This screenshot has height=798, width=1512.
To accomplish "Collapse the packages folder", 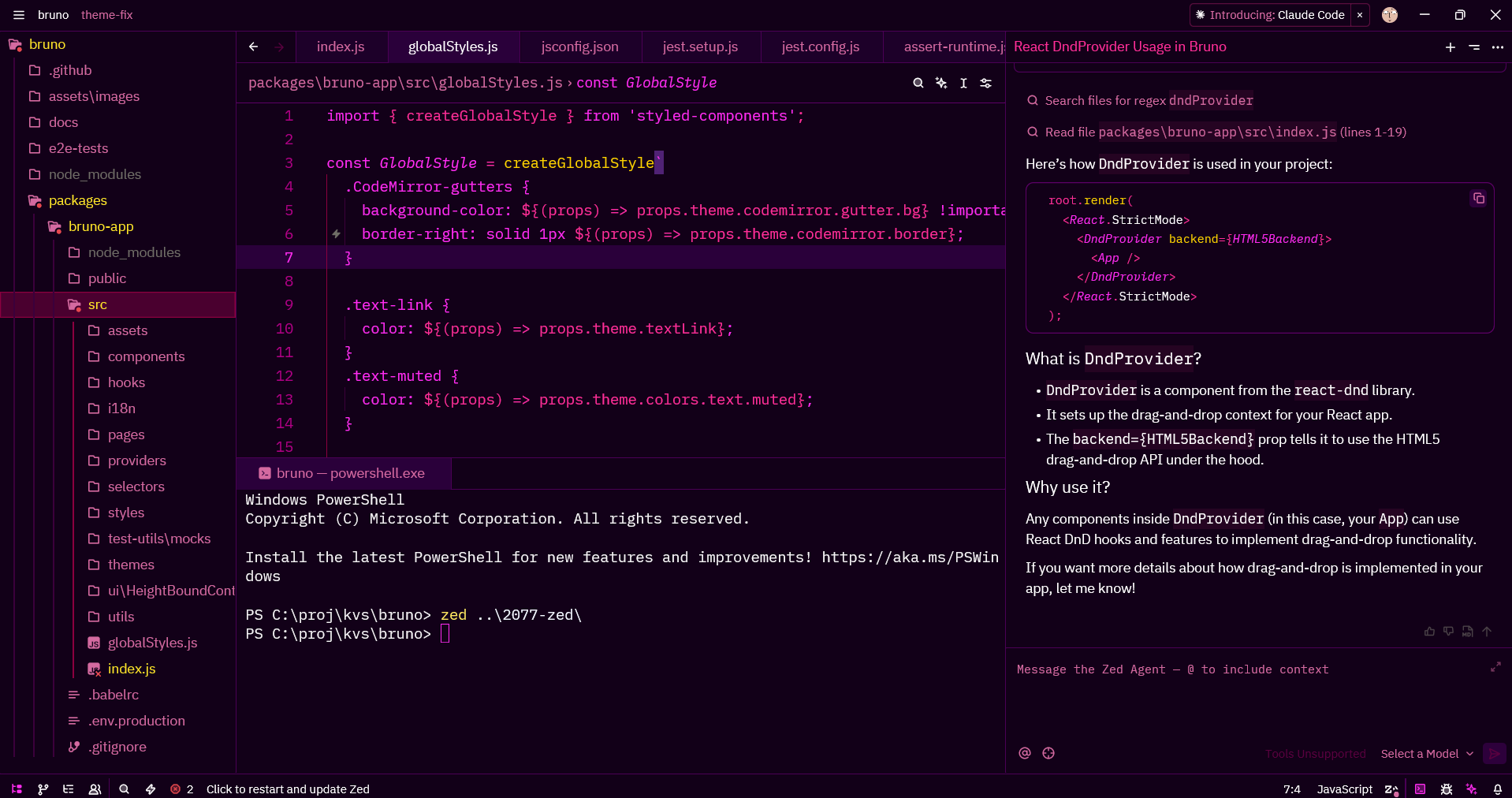I will (118, 200).
